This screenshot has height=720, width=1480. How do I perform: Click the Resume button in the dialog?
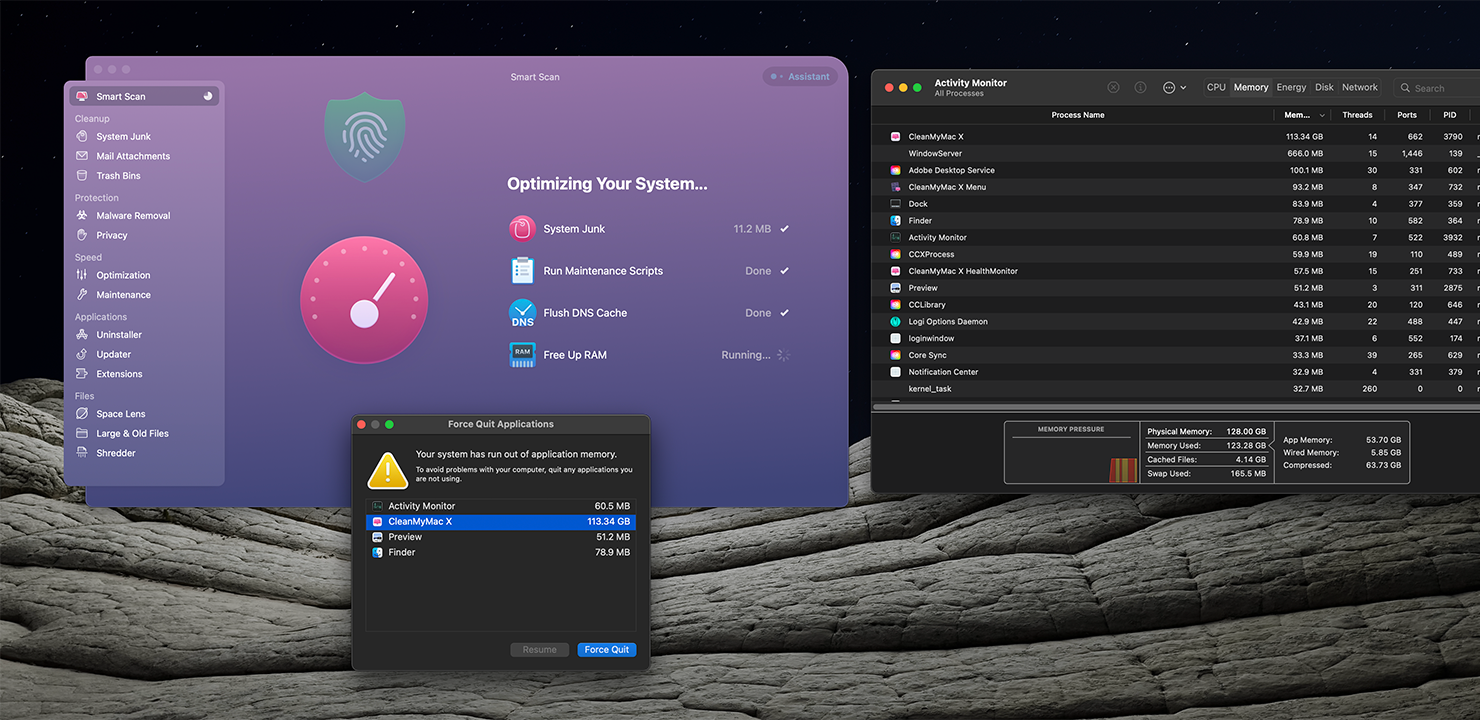point(540,650)
